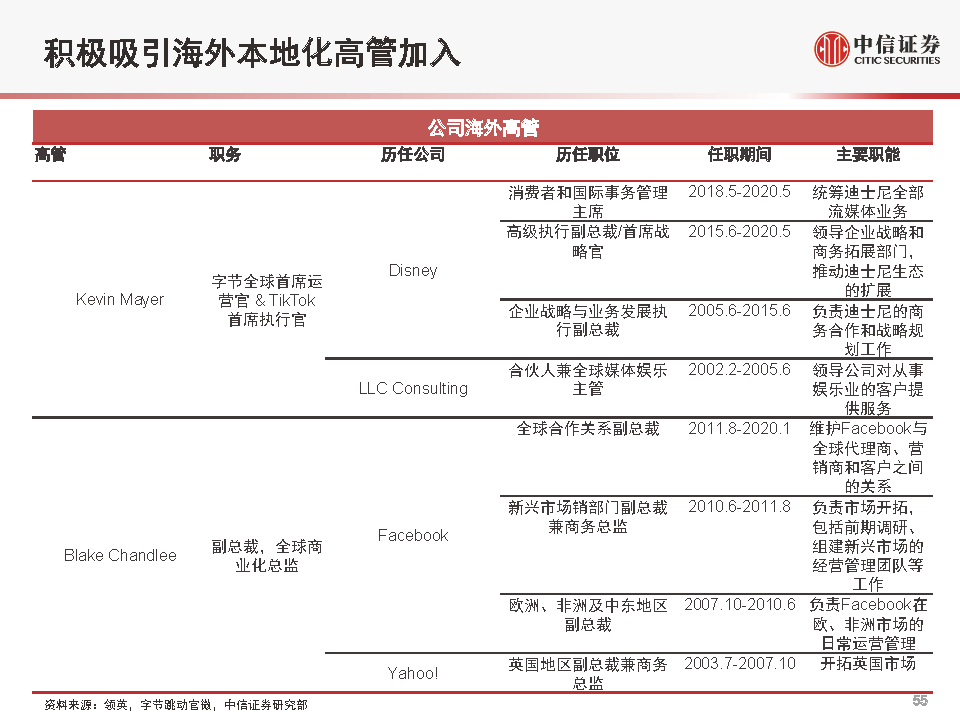Click the 负责Facebook在欧、非洲市场 cell
960x728 pixels.
point(868,624)
